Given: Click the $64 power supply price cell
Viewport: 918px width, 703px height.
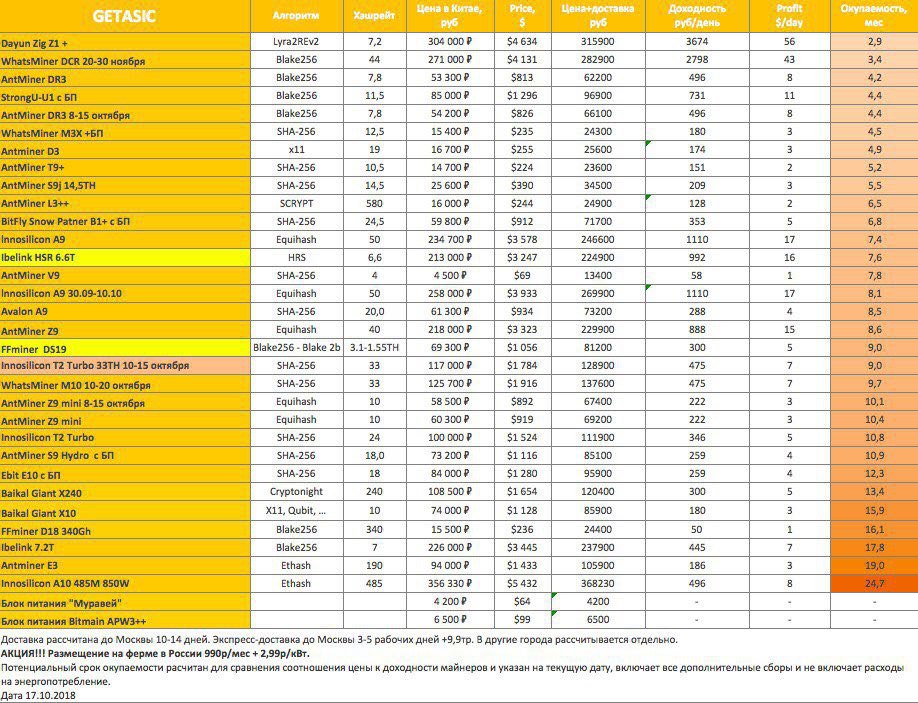Looking at the screenshot, I should [522, 602].
